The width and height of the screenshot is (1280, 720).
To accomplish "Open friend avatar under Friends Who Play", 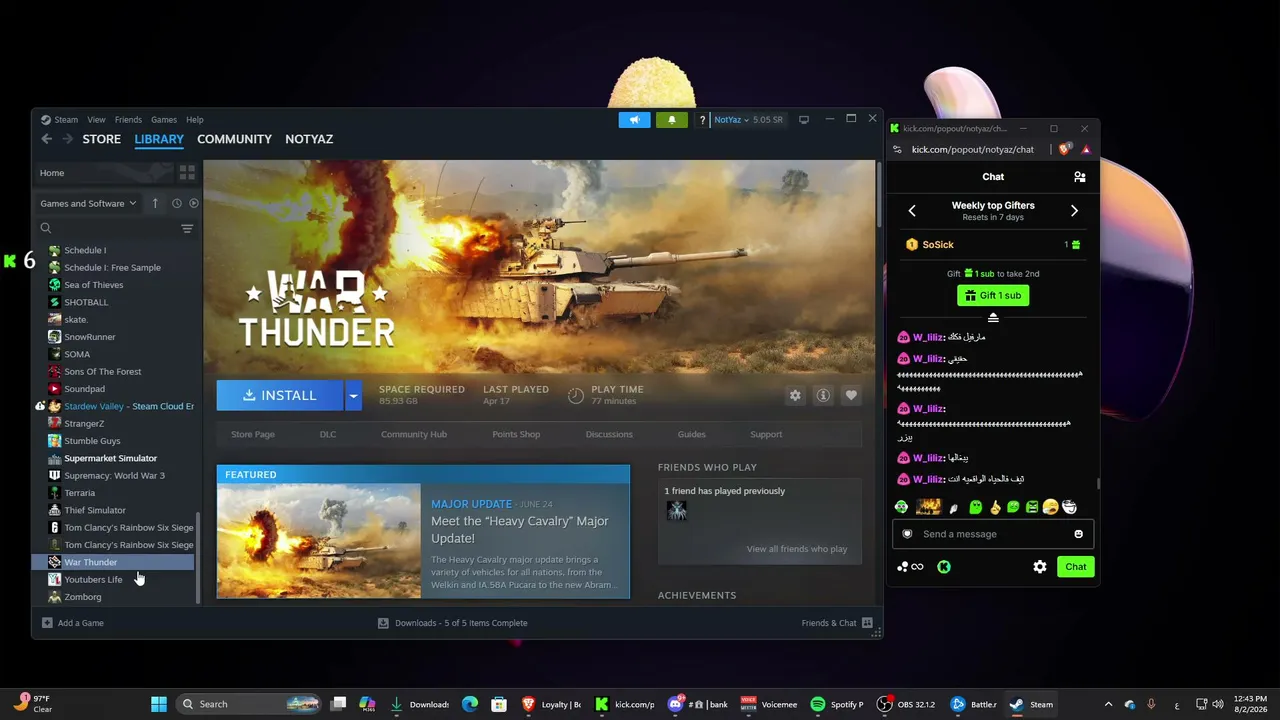I will point(677,510).
